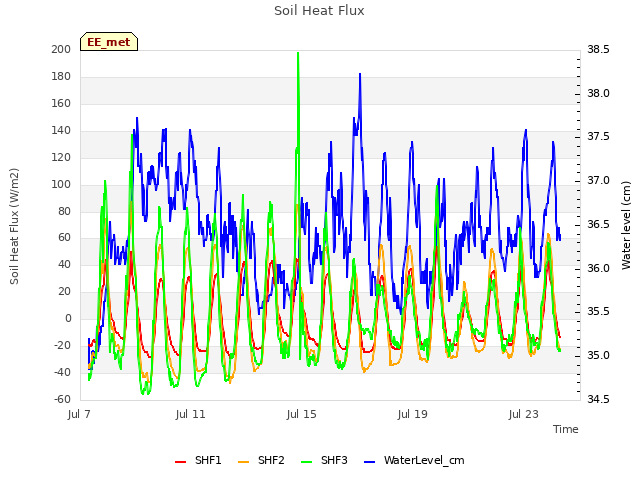This screenshot has height=480, width=640.
Task: Click the 80 left-axis tick label
Action: [64, 211]
